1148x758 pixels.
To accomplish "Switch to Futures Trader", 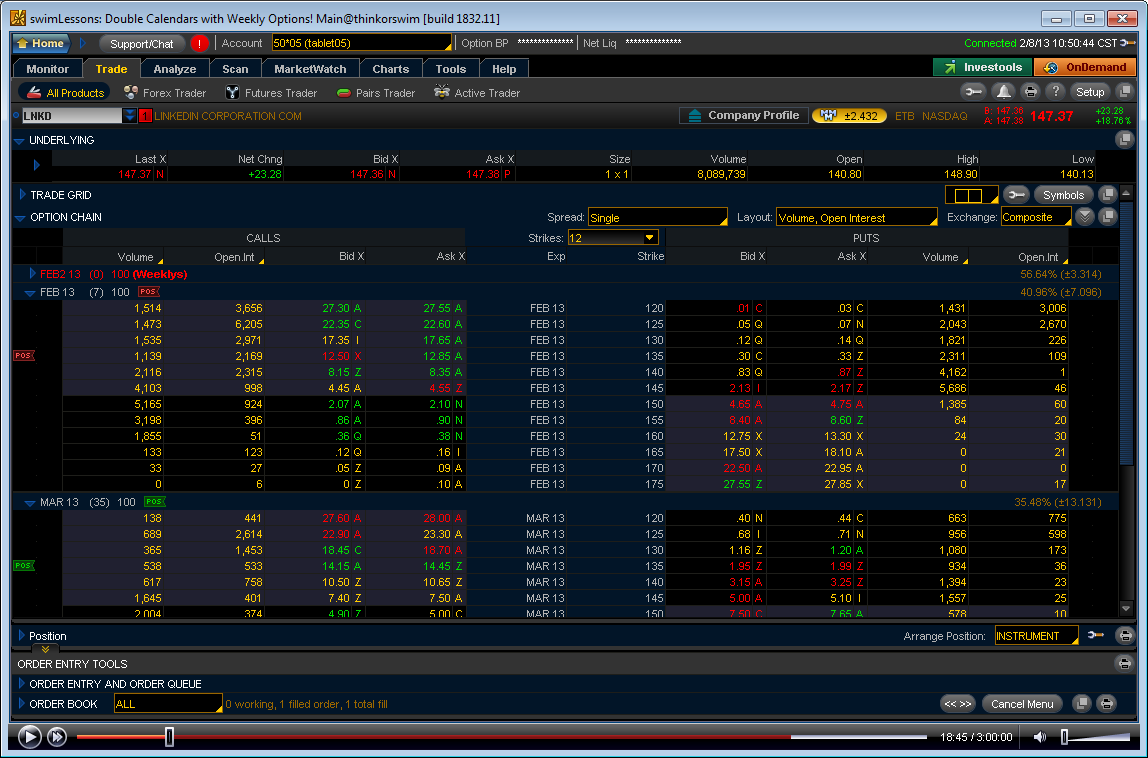I will coord(271,93).
